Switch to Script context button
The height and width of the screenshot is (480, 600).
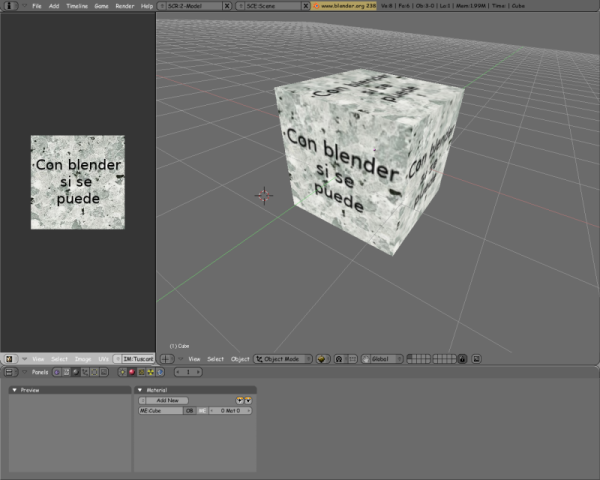[x=66, y=372]
